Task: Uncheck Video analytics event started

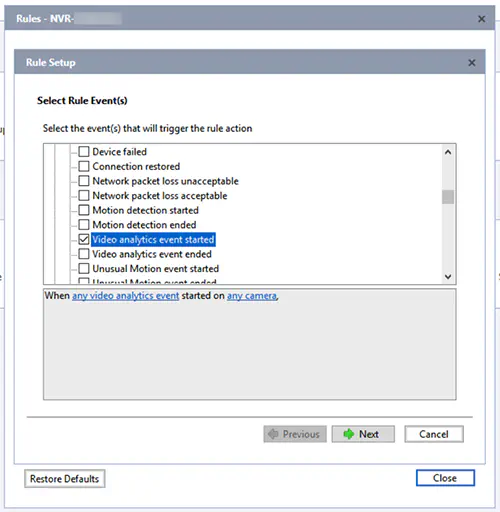Action: [x=84, y=240]
